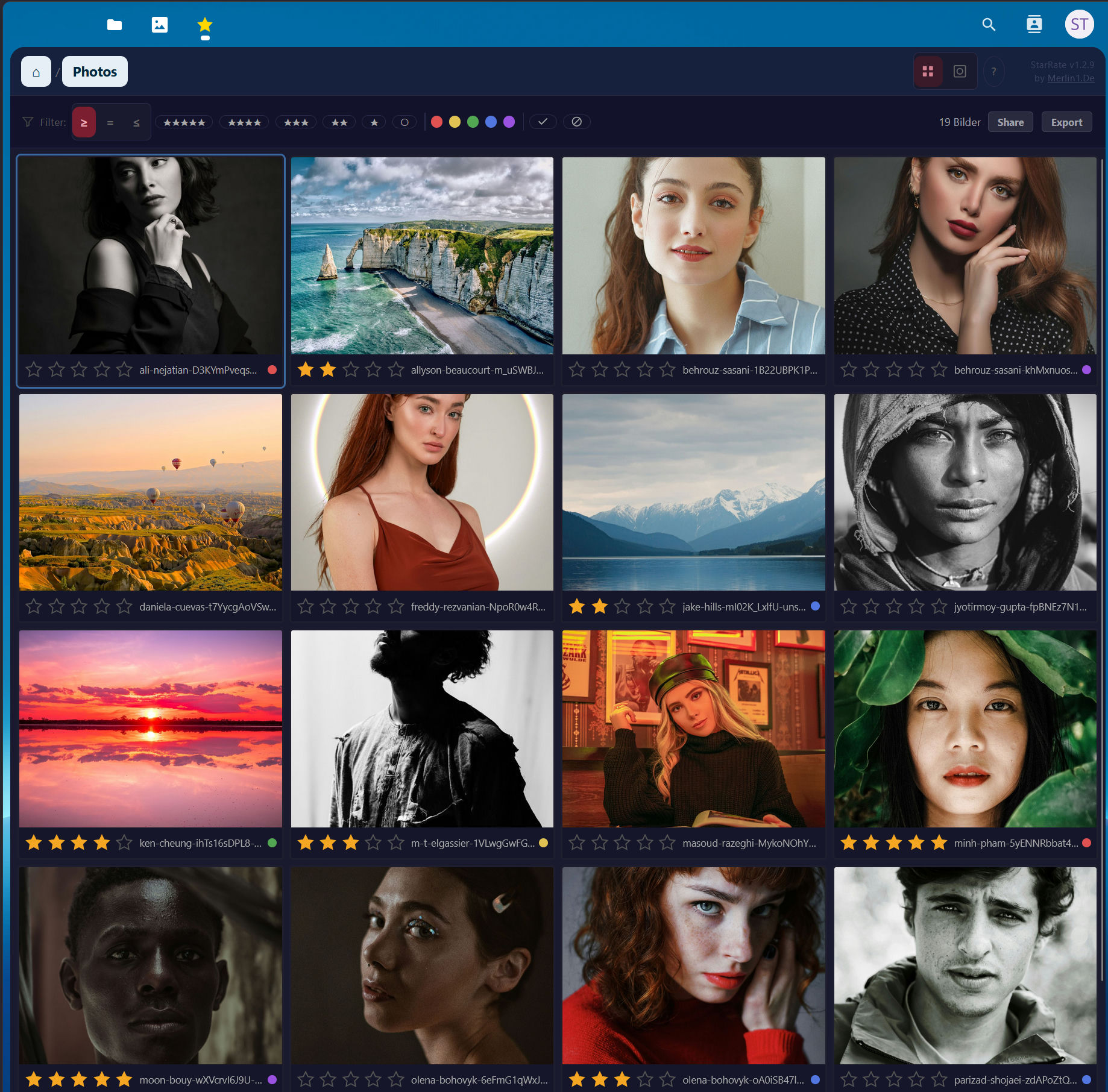The height and width of the screenshot is (1092, 1108).
Task: Open the Photos breadcrumb item
Action: point(94,71)
